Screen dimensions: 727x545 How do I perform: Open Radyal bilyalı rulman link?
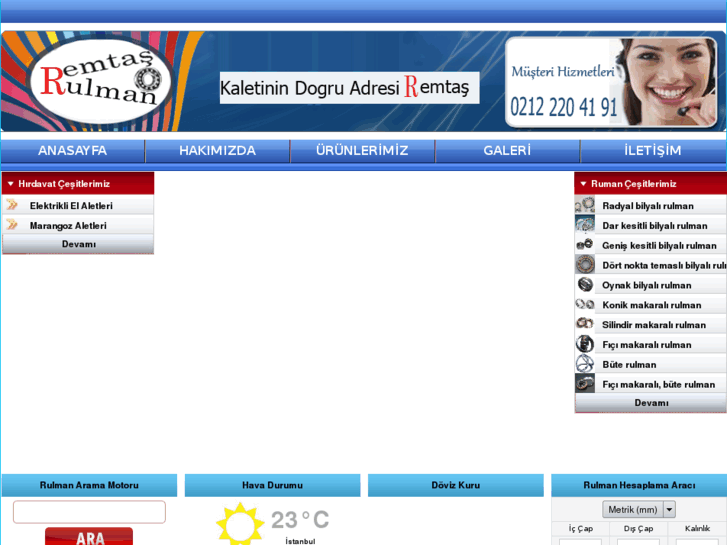(x=648, y=206)
